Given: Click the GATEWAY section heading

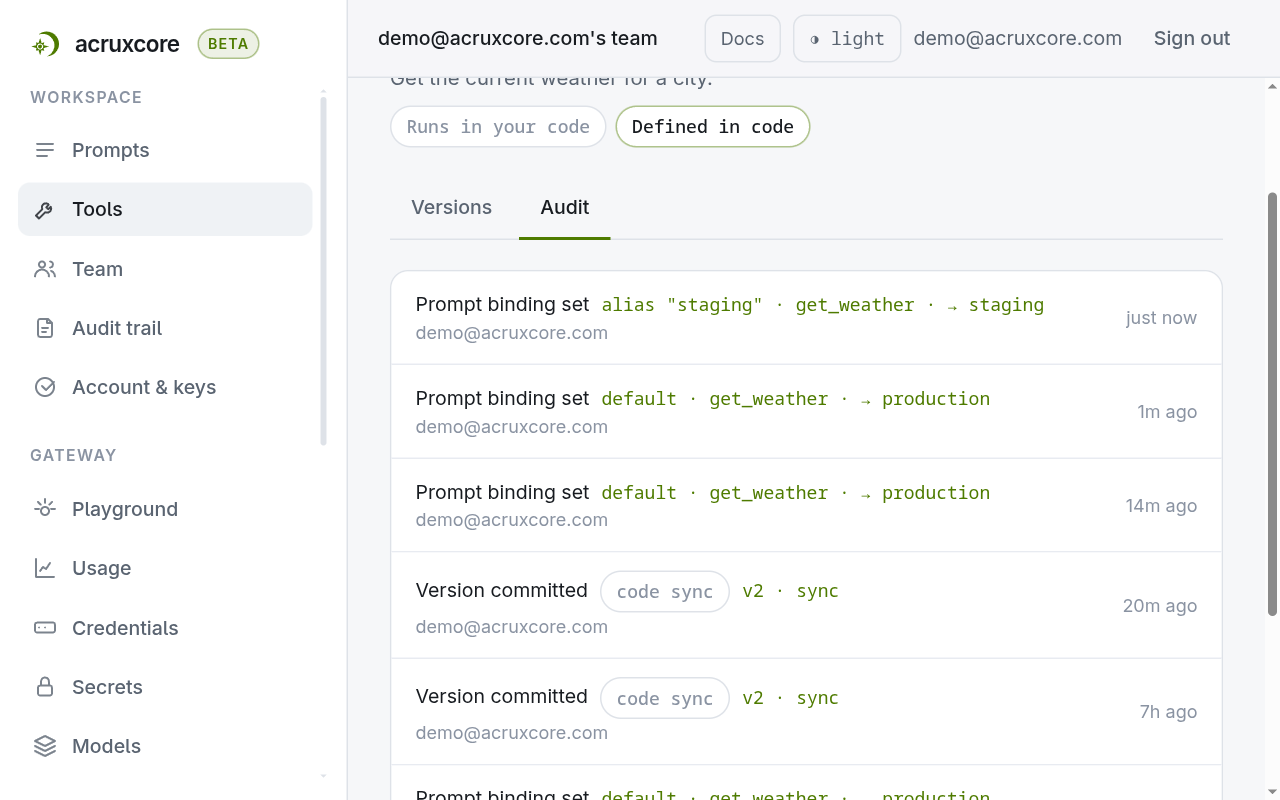Looking at the screenshot, I should [73, 455].
